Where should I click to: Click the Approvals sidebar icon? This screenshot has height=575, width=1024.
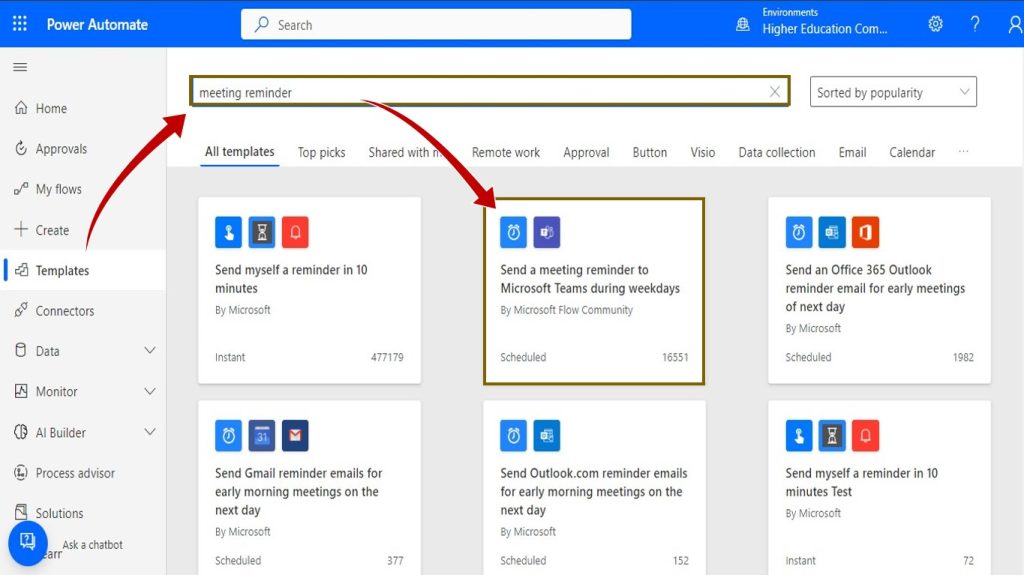(x=21, y=148)
